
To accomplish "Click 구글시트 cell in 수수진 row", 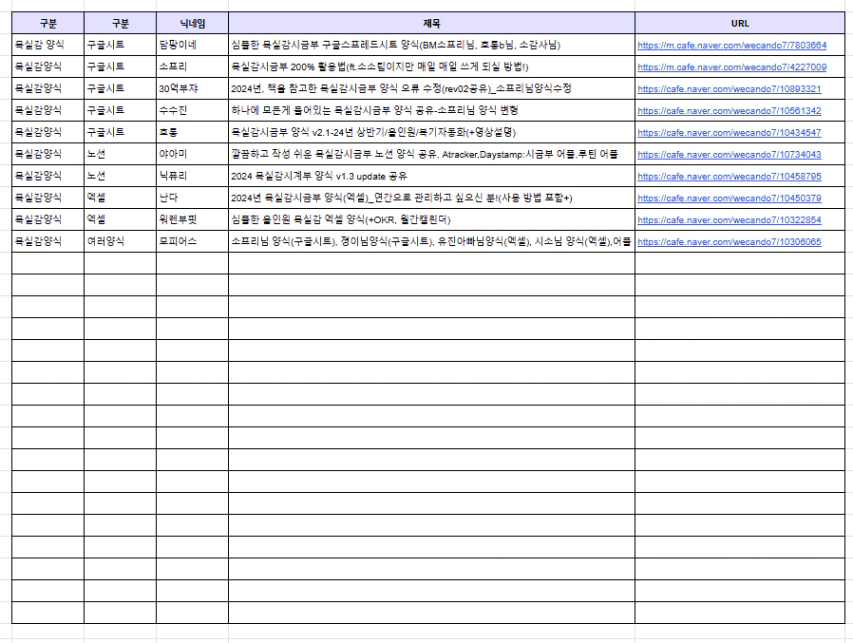I will coord(120,110).
